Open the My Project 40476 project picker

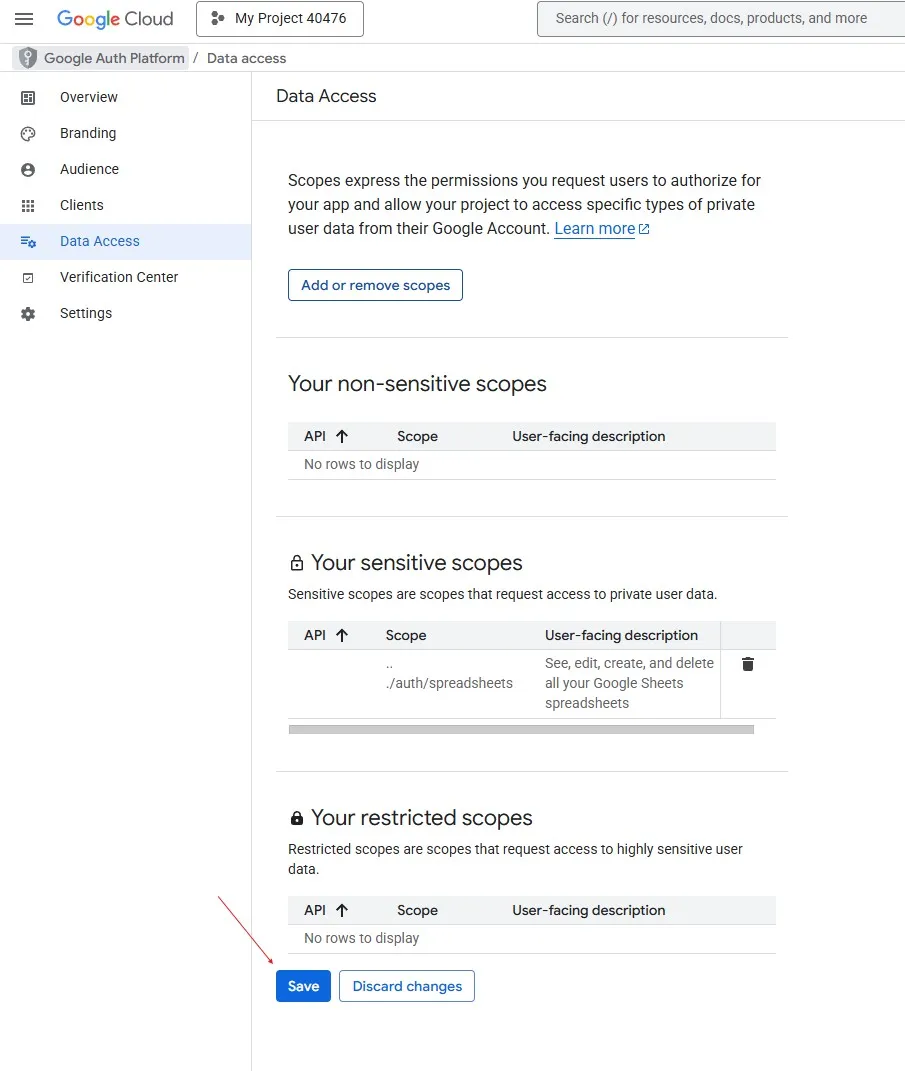(279, 19)
